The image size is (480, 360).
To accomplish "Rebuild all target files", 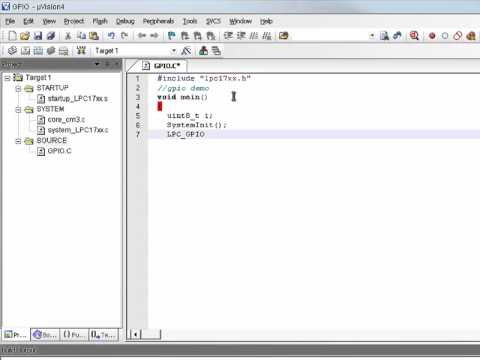I will 38,51.
